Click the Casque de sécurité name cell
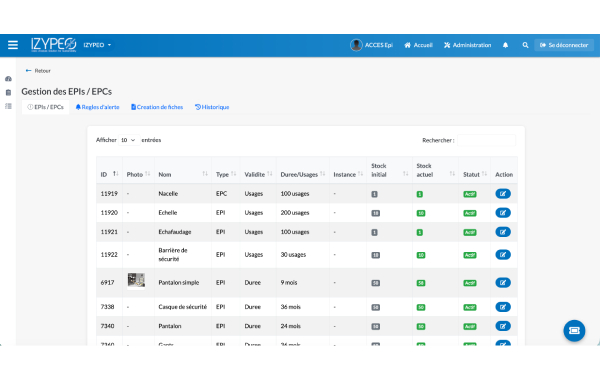Image resolution: width=600 pixels, height=380 pixels. tap(183, 307)
